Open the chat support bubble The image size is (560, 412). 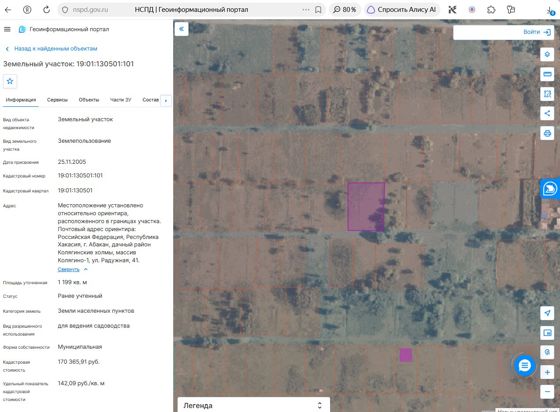point(524,365)
